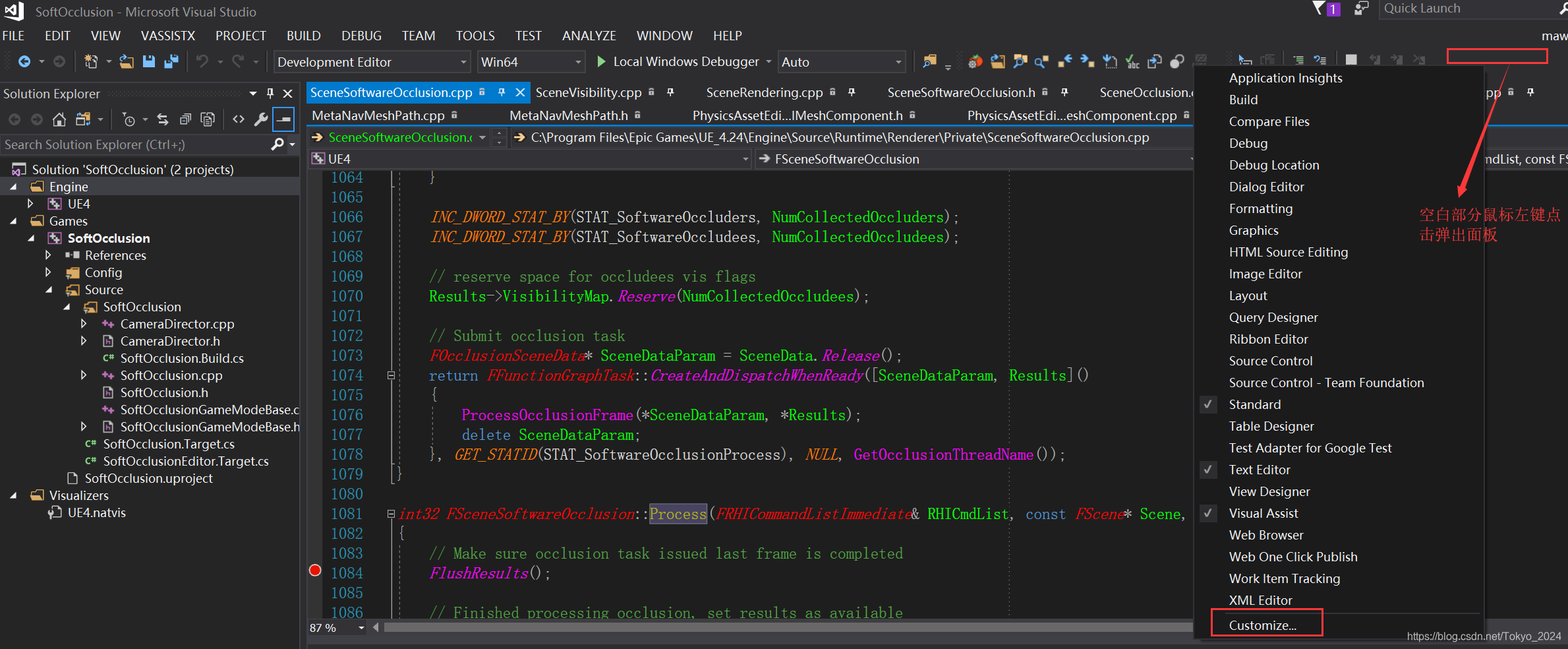Expand the UE4 project node
Screen dimensions: 1568x649
(30, 204)
